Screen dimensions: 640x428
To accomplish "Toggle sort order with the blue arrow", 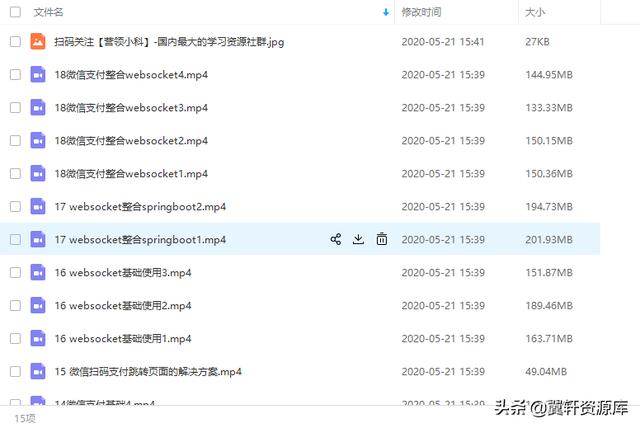I will (x=386, y=12).
